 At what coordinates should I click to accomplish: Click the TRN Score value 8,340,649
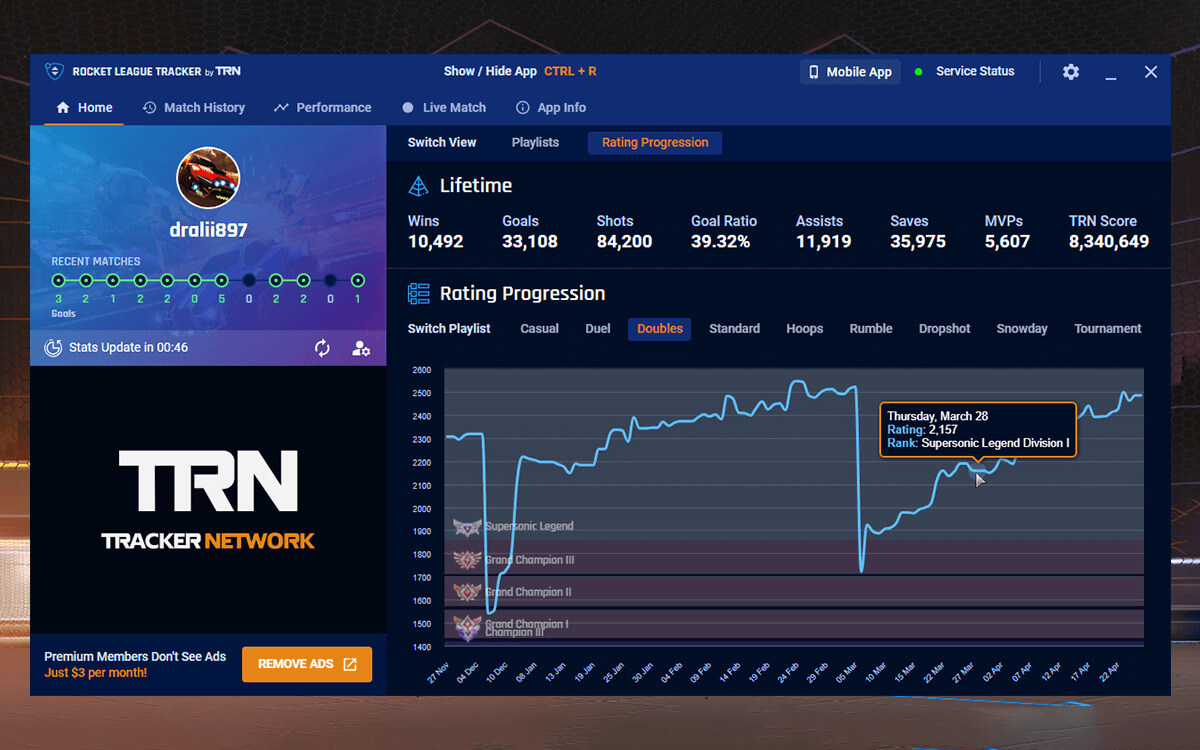coord(1109,241)
